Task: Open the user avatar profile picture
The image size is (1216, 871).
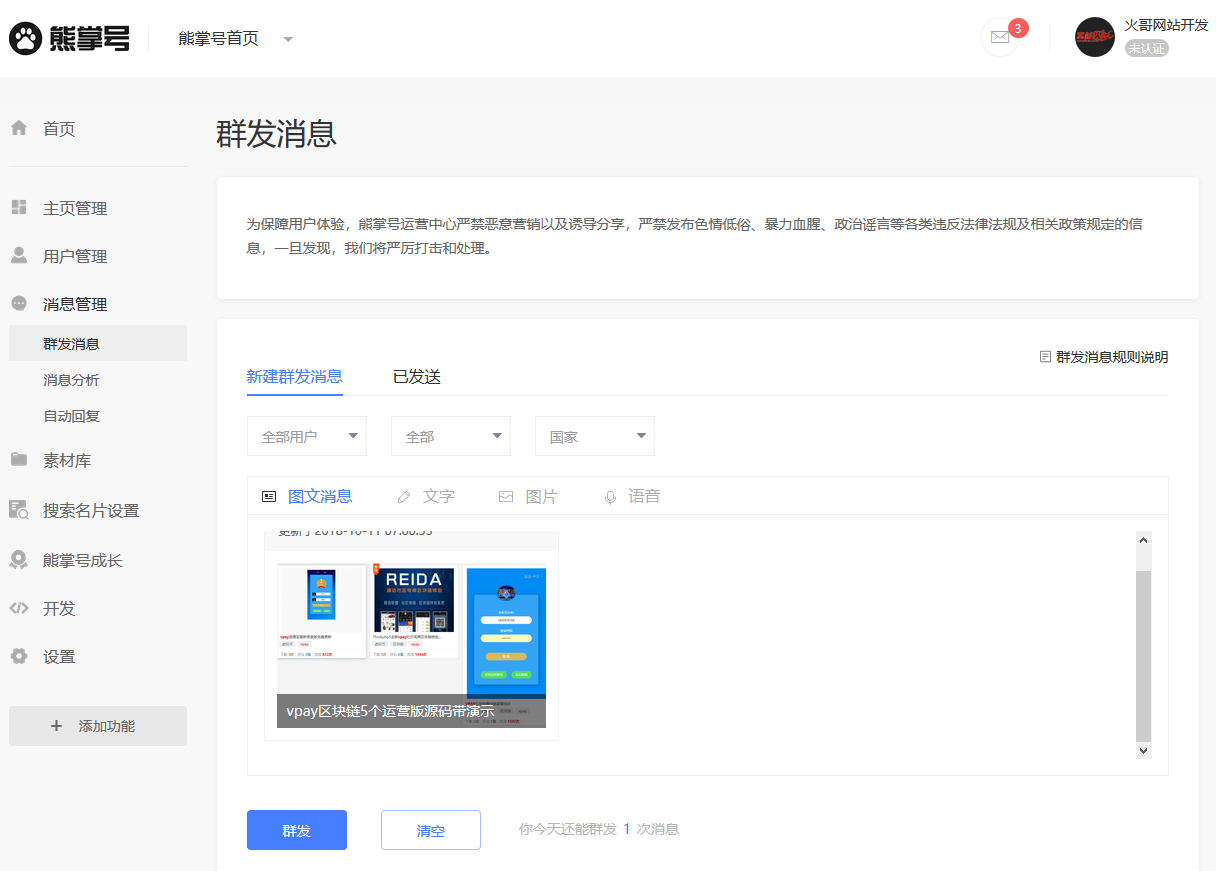Action: [1094, 37]
